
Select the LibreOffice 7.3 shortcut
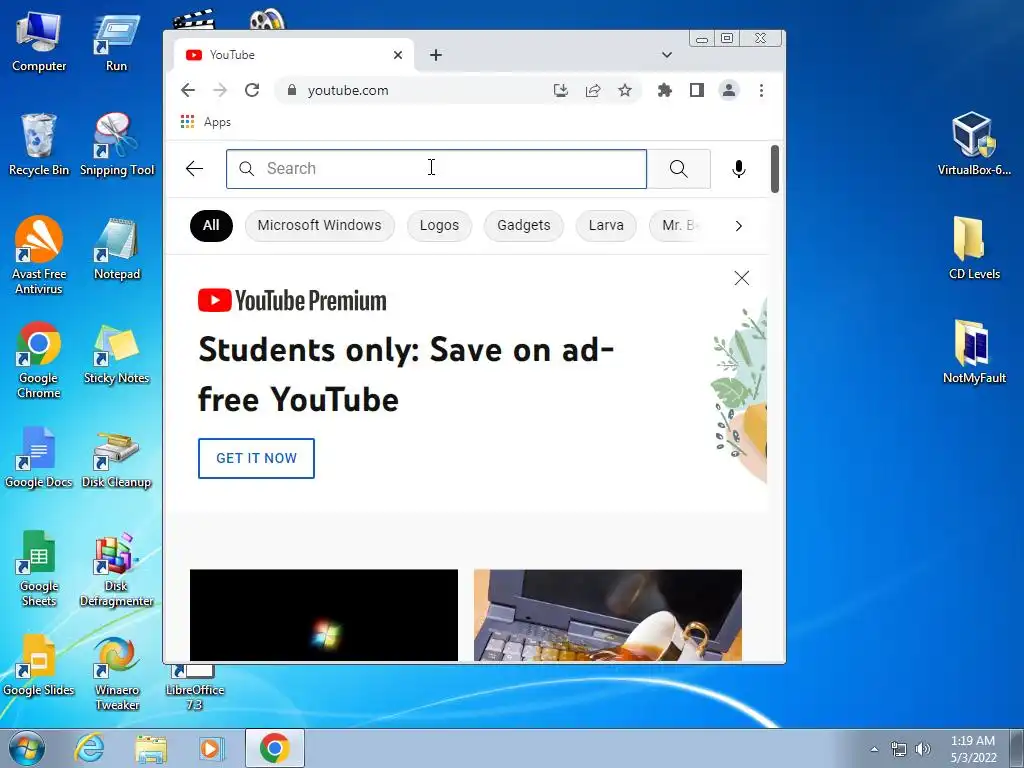(x=195, y=687)
